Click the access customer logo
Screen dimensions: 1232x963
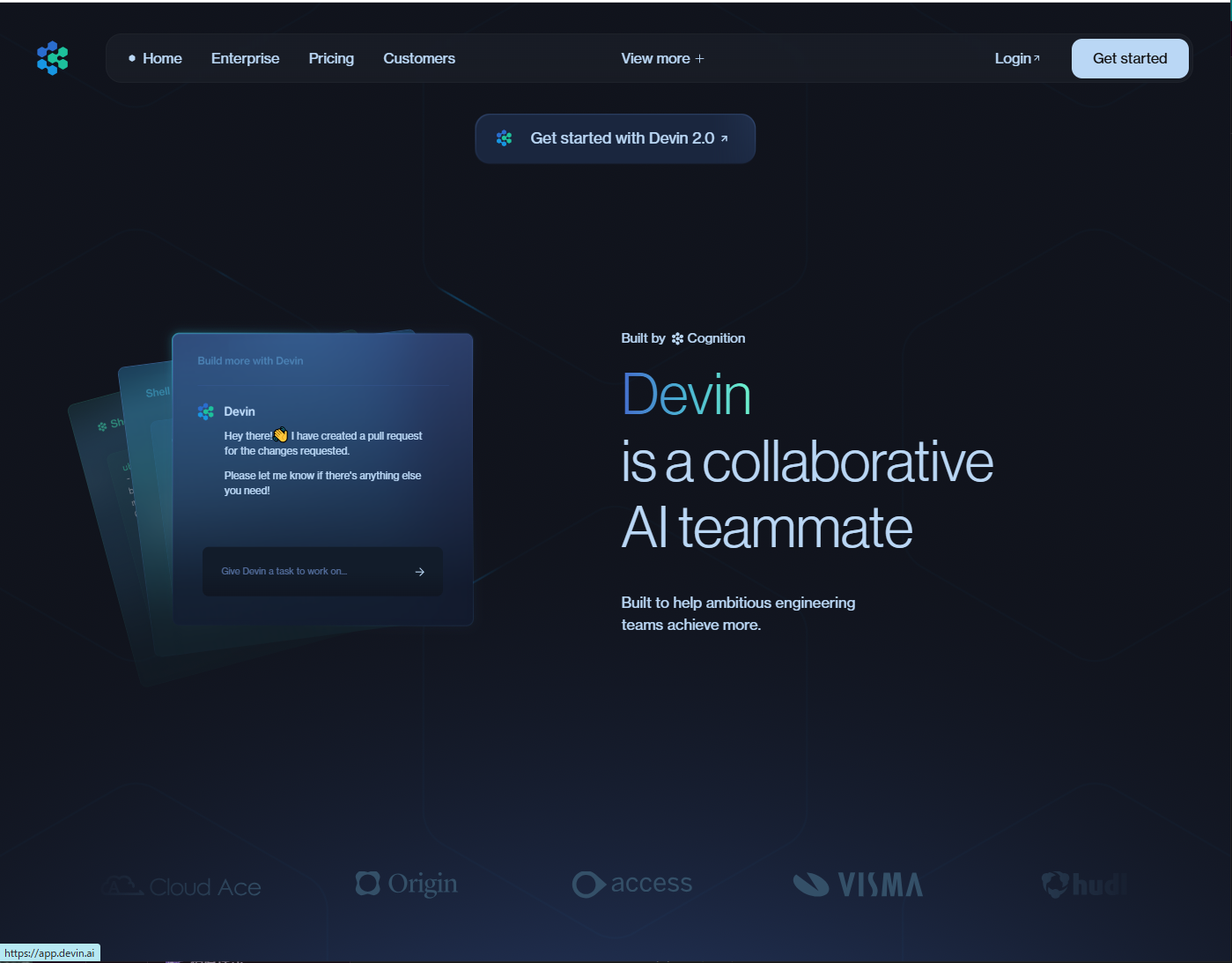coord(632,884)
